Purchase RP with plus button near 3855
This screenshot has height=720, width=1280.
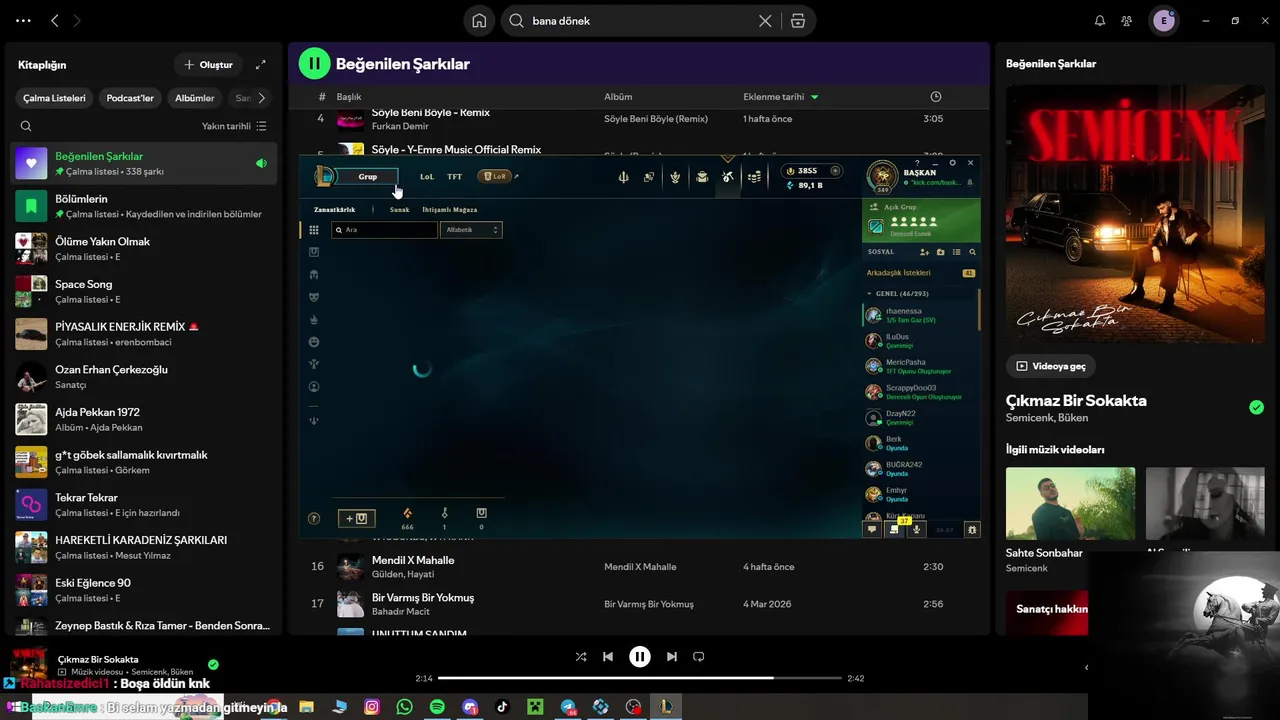coord(835,171)
